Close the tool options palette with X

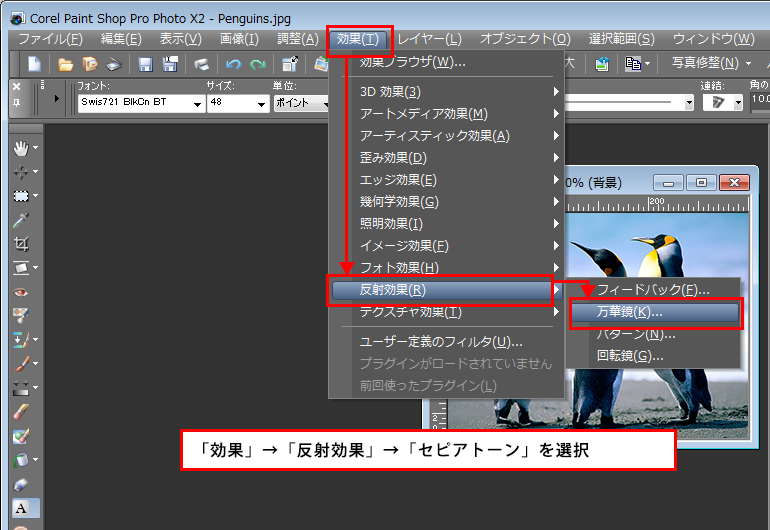tap(17, 86)
